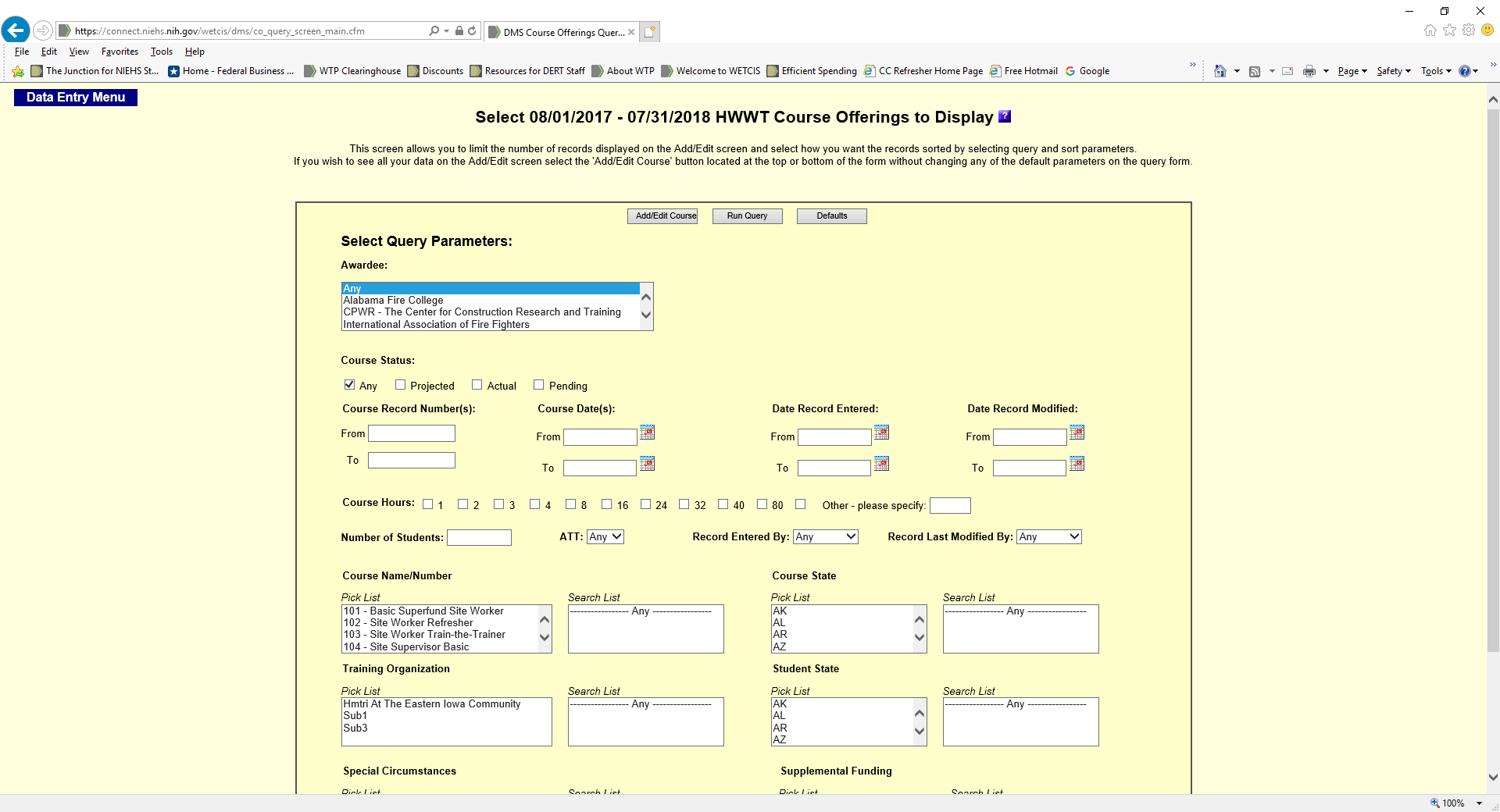
Task: Enable the Pending course status checkbox
Action: 538,385
